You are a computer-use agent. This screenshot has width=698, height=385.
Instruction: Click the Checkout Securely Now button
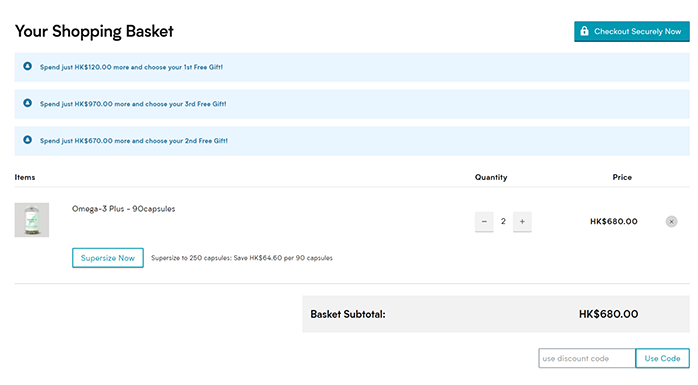632,32
